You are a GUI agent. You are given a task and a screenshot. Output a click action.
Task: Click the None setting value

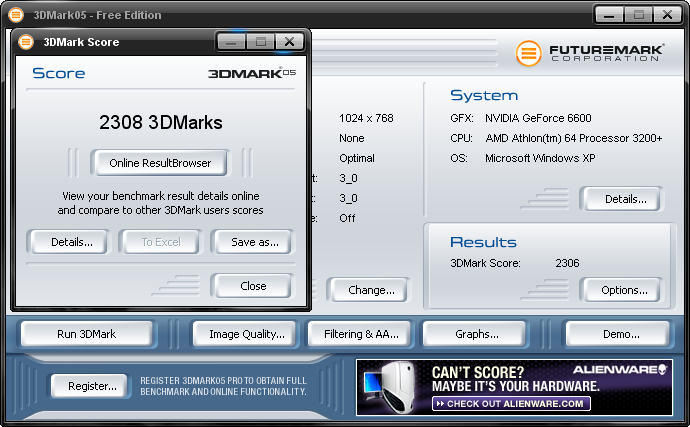[352, 138]
